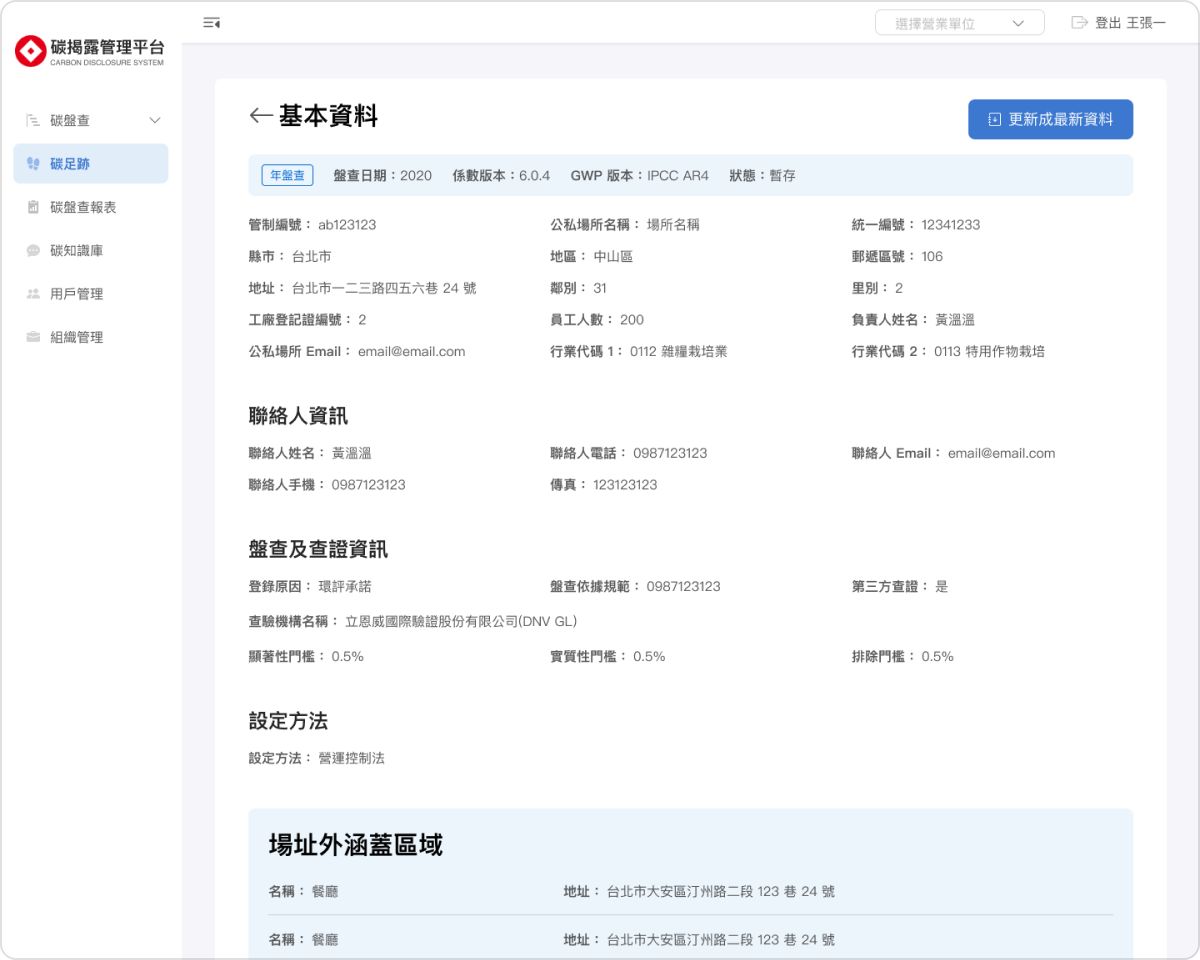
Task: Click the 公私場所 Email value email@email.com
Action: coord(412,352)
